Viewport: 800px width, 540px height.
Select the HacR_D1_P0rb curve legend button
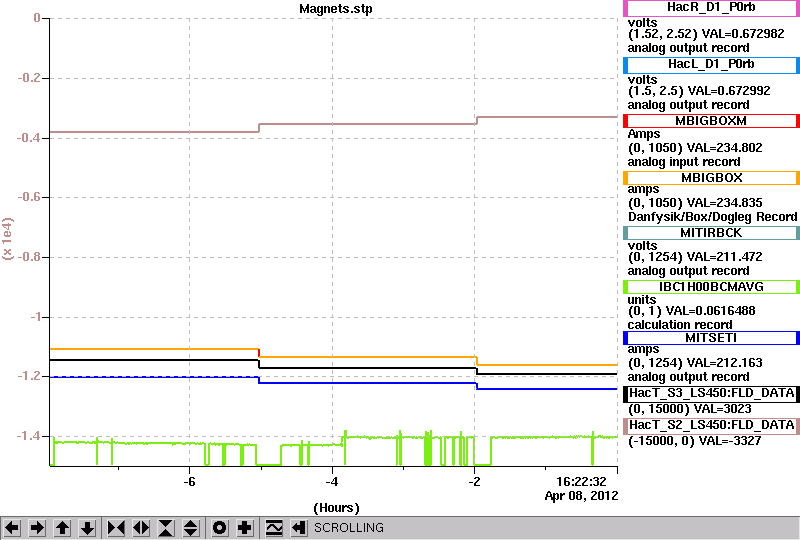711,8
